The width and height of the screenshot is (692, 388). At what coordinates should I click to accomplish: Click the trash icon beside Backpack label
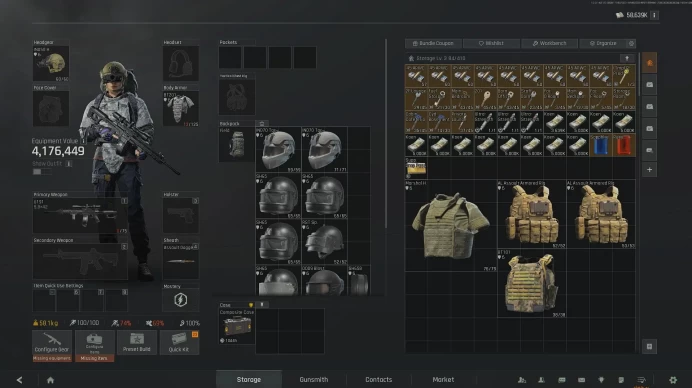click(x=262, y=124)
